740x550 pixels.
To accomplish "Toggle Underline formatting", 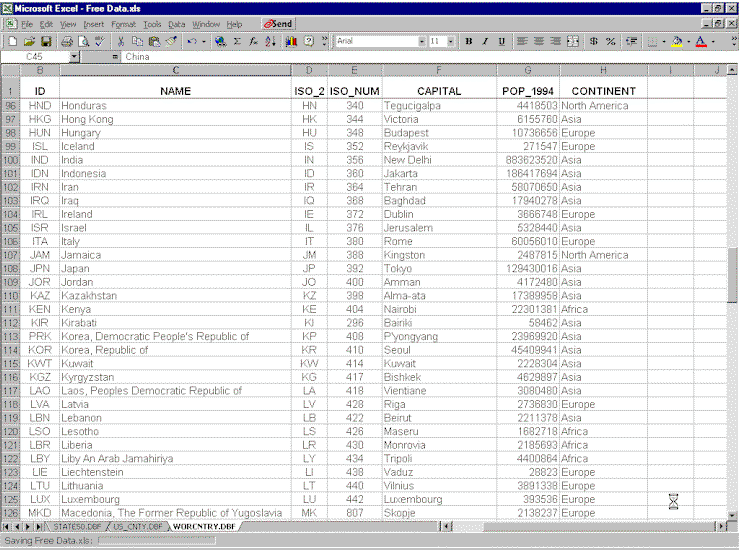I will point(502,42).
